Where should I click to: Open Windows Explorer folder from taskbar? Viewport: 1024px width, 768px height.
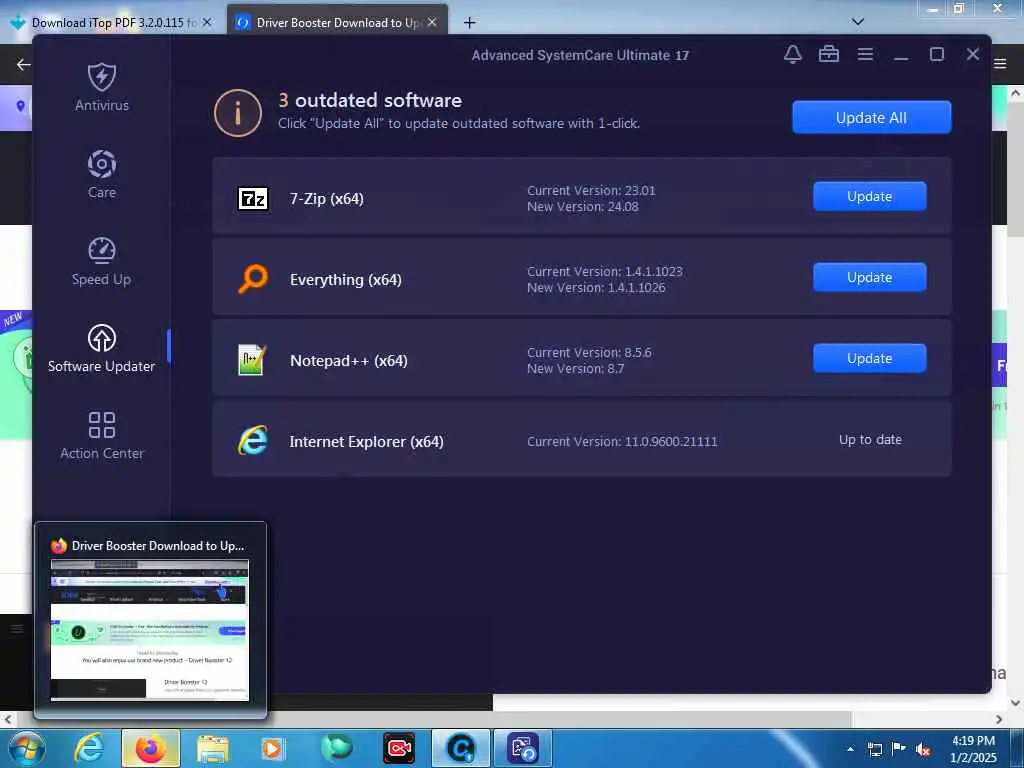(212, 748)
